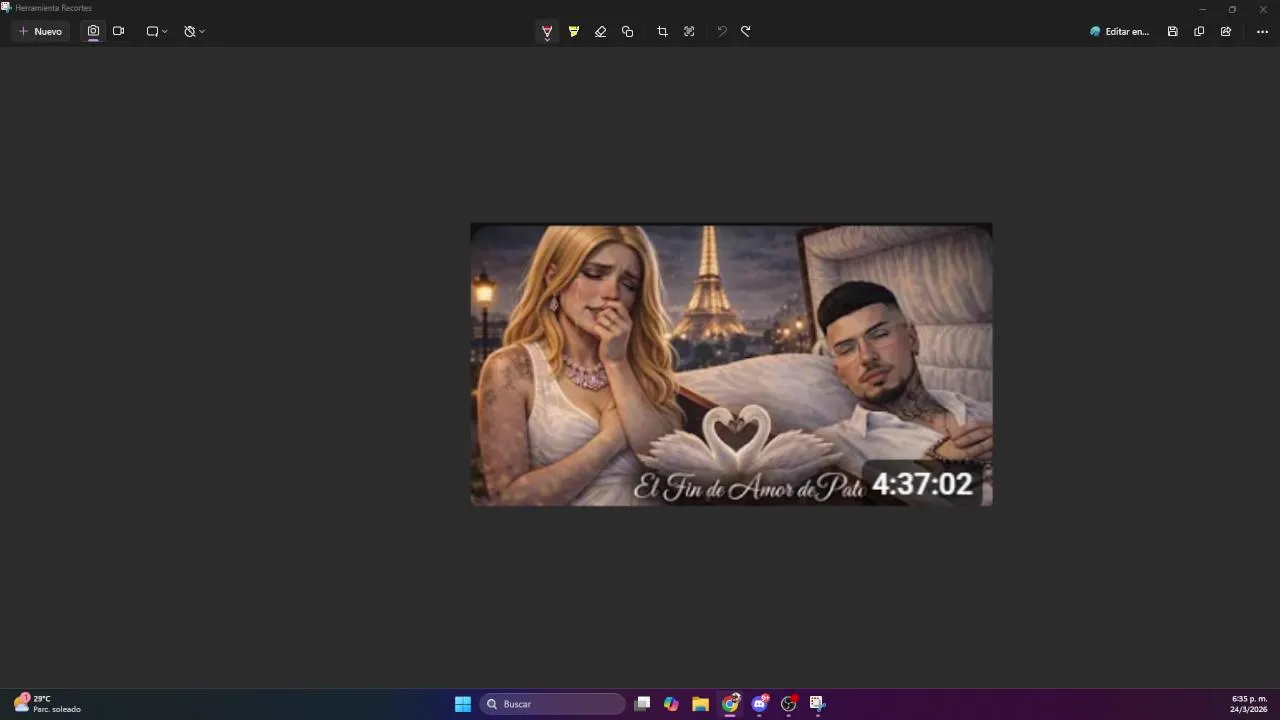Screen dimensions: 1280x720
Task: Click the Buscar taskbar search box
Action: (x=552, y=704)
